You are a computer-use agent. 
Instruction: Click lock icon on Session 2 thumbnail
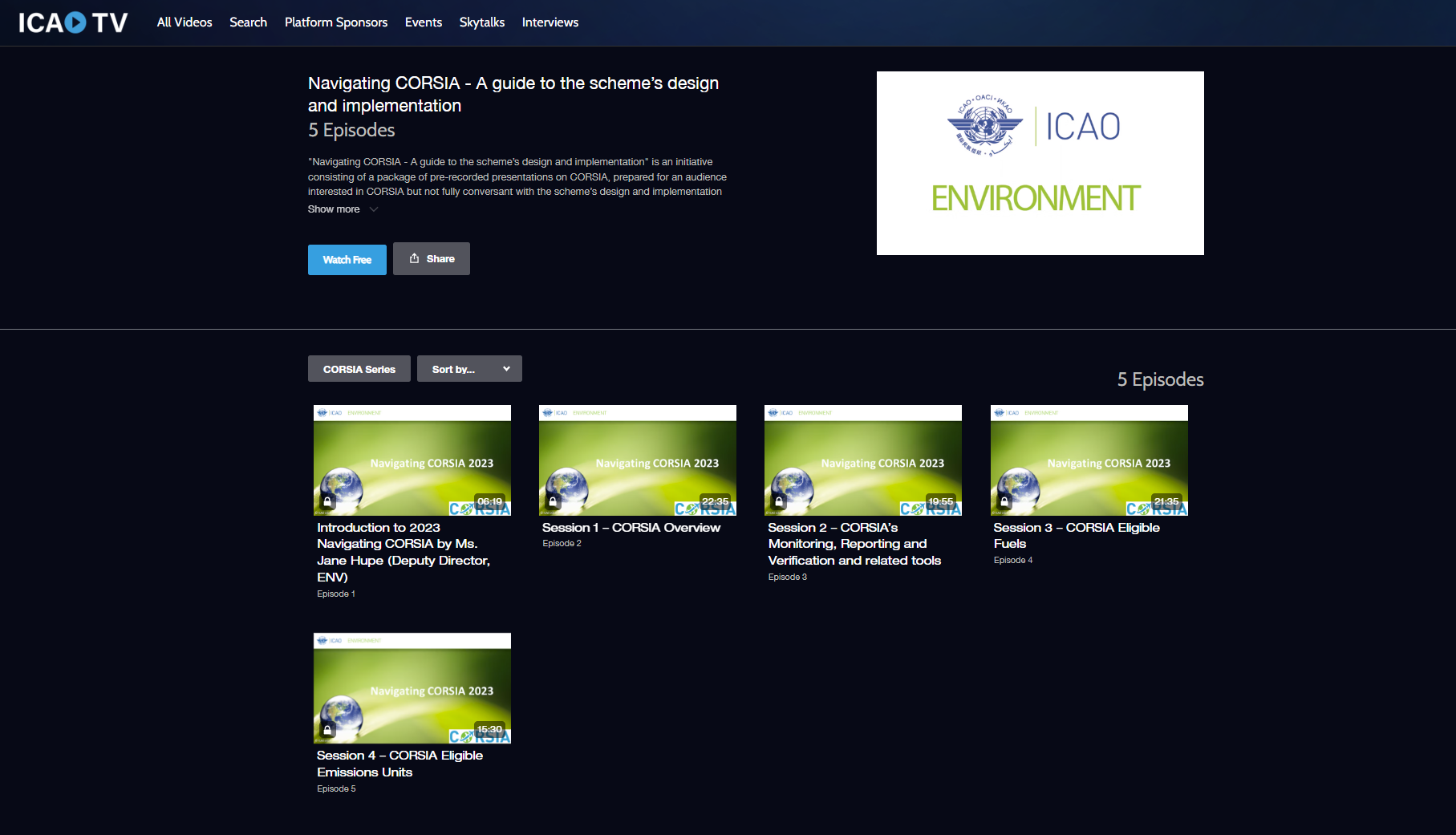(x=778, y=501)
